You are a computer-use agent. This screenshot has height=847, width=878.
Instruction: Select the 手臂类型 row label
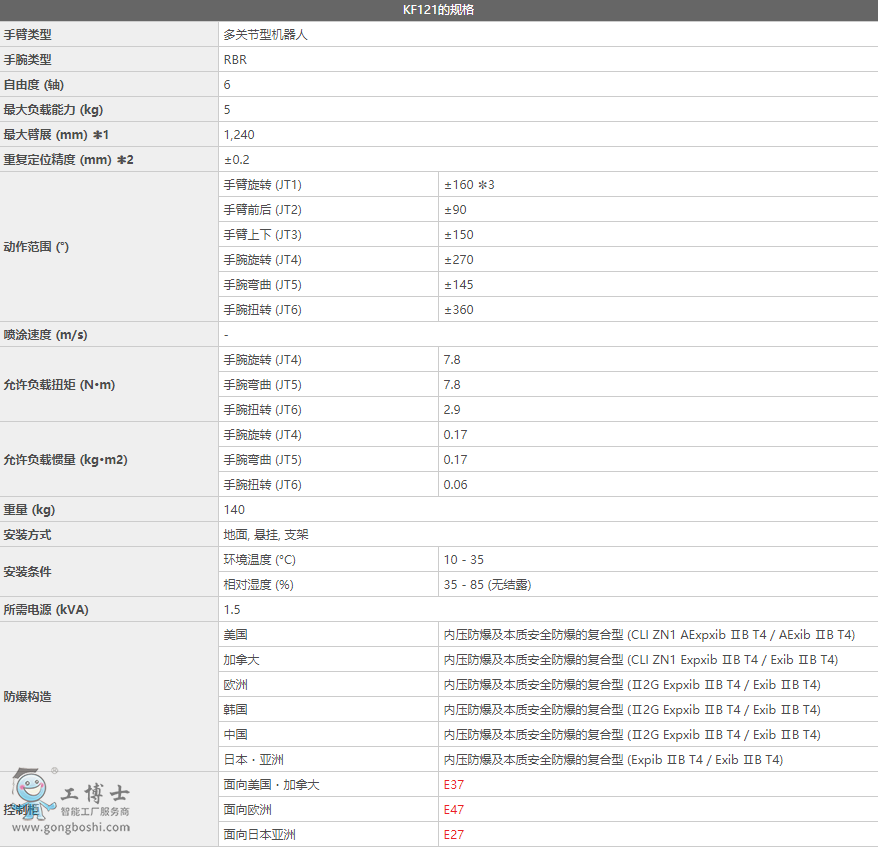point(28,35)
